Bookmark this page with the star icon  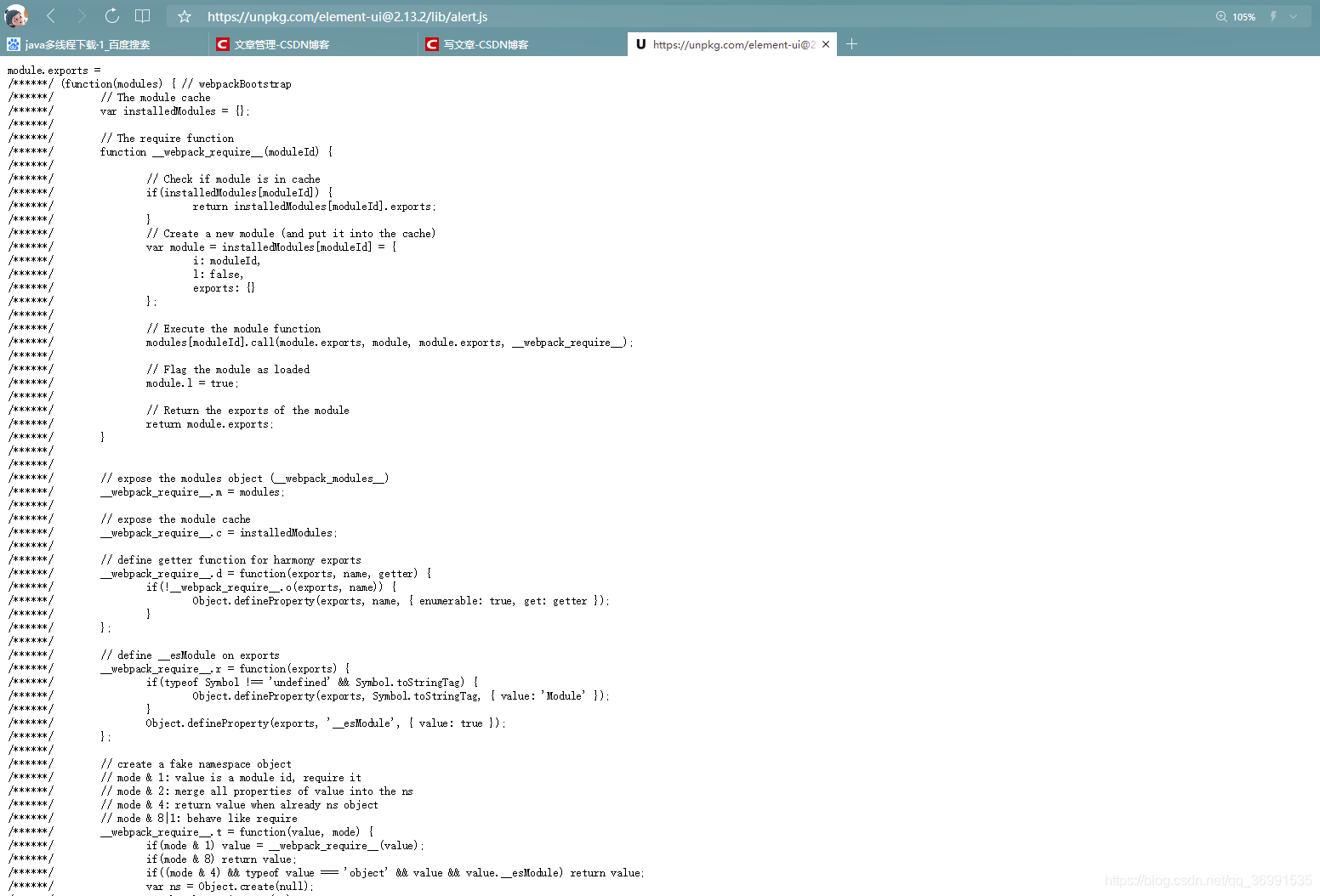pos(185,16)
